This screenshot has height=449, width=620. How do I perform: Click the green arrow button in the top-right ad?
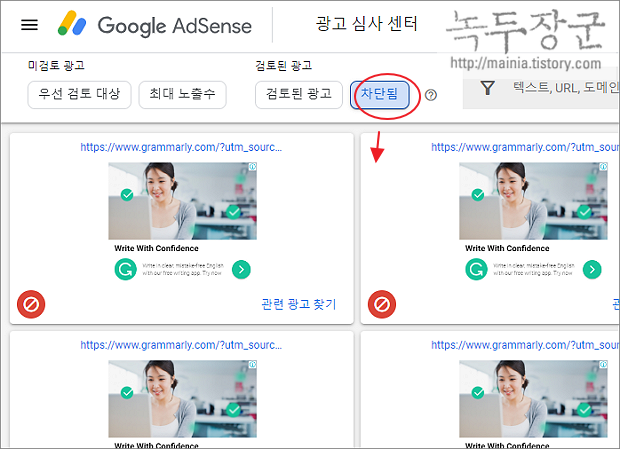point(592,270)
